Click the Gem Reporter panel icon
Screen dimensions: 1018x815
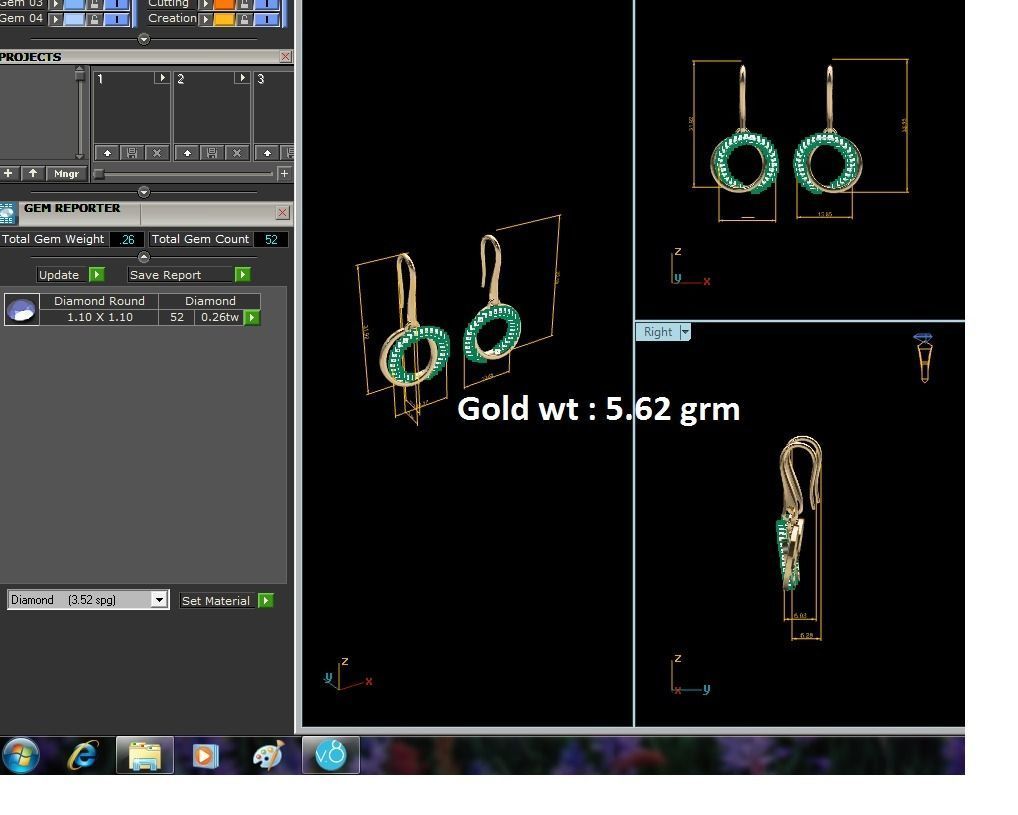click(8, 214)
